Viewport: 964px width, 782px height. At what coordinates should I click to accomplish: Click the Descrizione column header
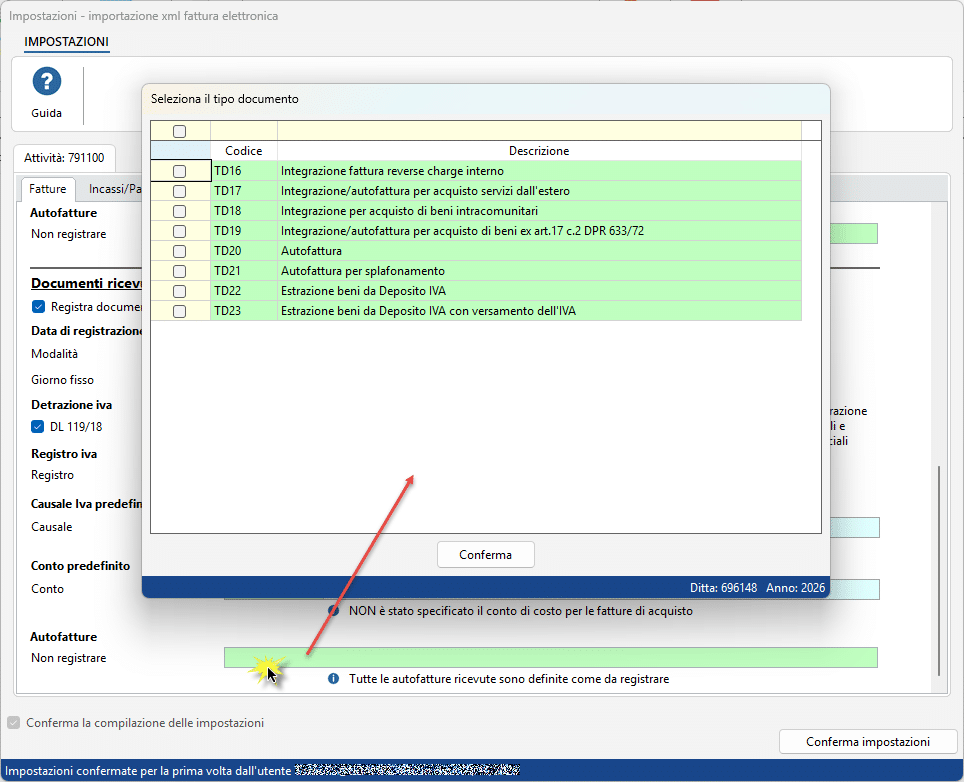(539, 151)
